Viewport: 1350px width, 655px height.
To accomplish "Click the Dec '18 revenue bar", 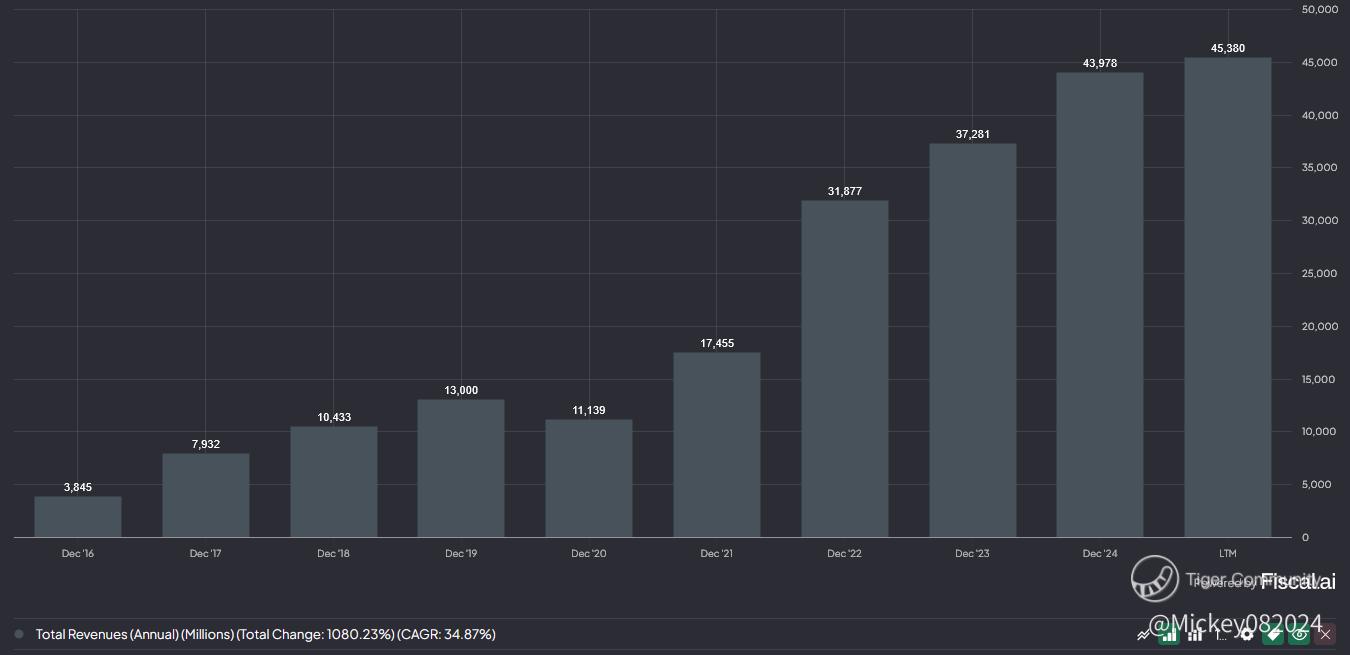I will [334, 482].
